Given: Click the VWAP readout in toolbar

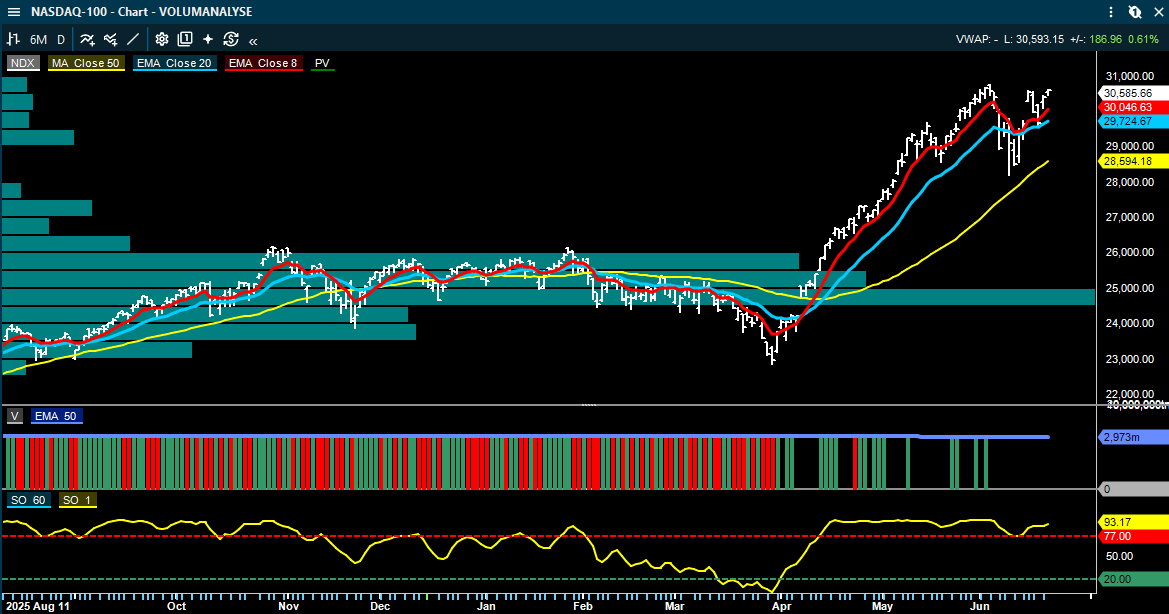Looking at the screenshot, I should pos(977,39).
